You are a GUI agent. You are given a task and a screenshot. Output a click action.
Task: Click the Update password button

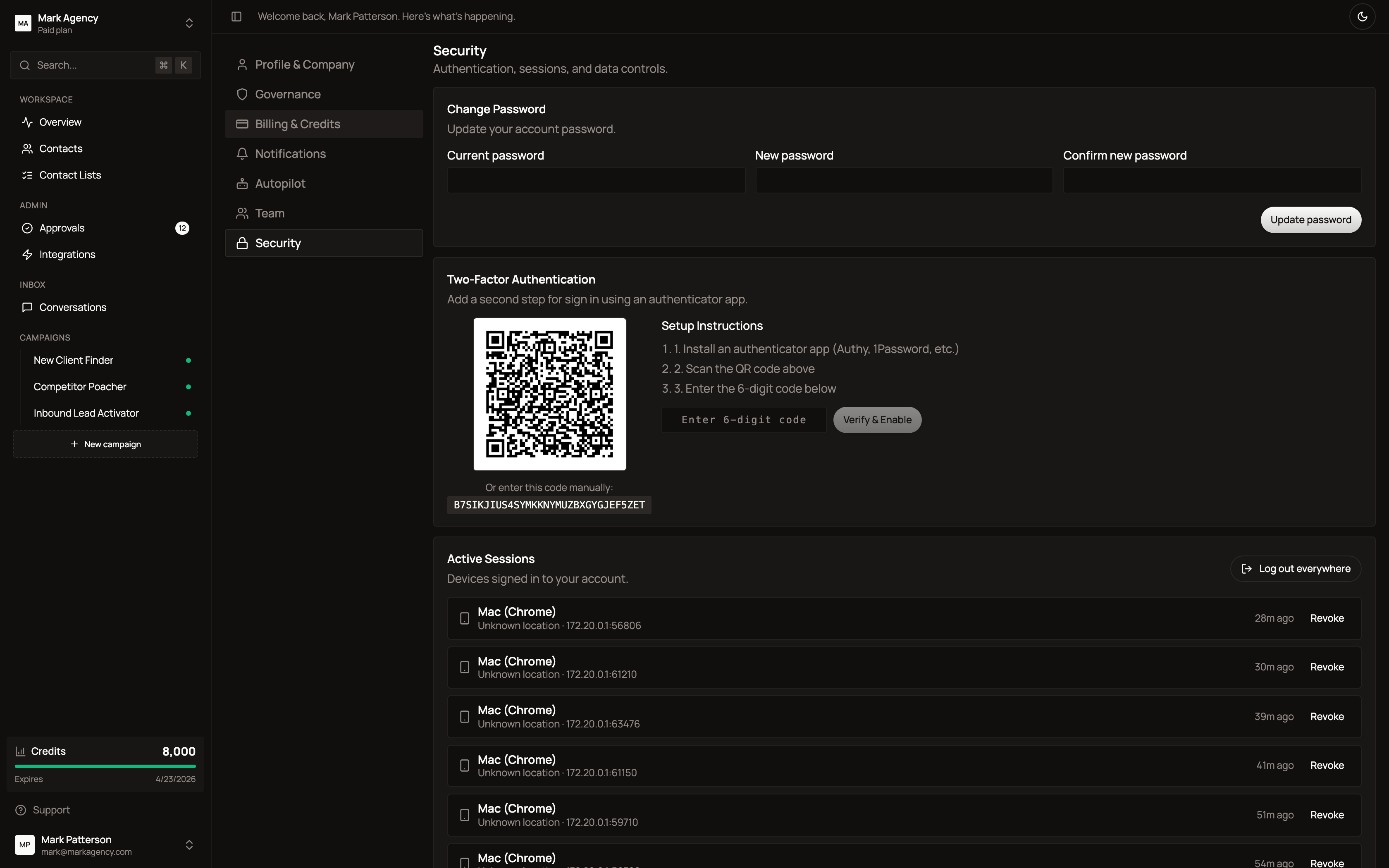tap(1310, 220)
